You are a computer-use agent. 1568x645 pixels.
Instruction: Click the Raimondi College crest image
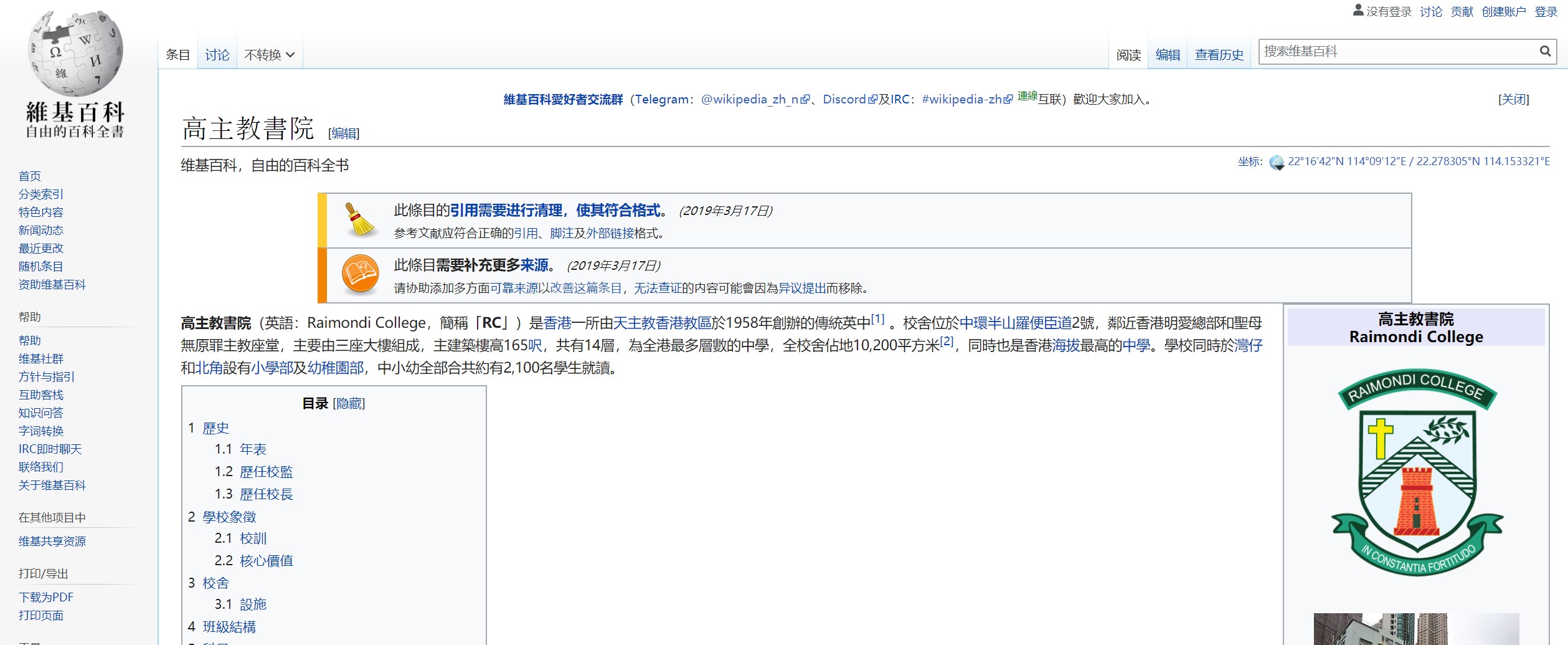tap(1417, 473)
